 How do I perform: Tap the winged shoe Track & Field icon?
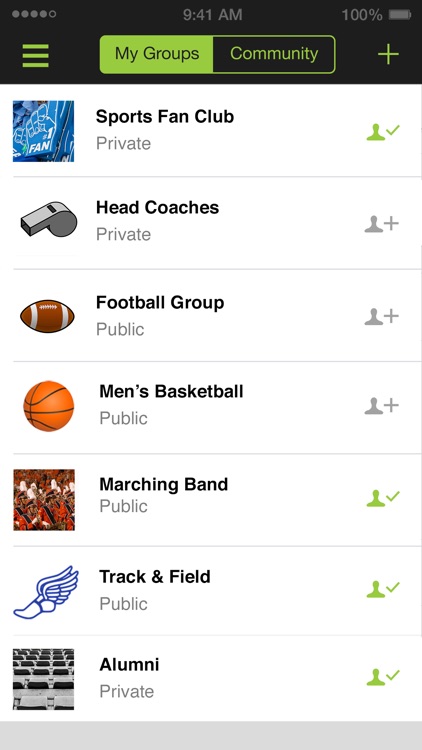pyautogui.click(x=46, y=592)
